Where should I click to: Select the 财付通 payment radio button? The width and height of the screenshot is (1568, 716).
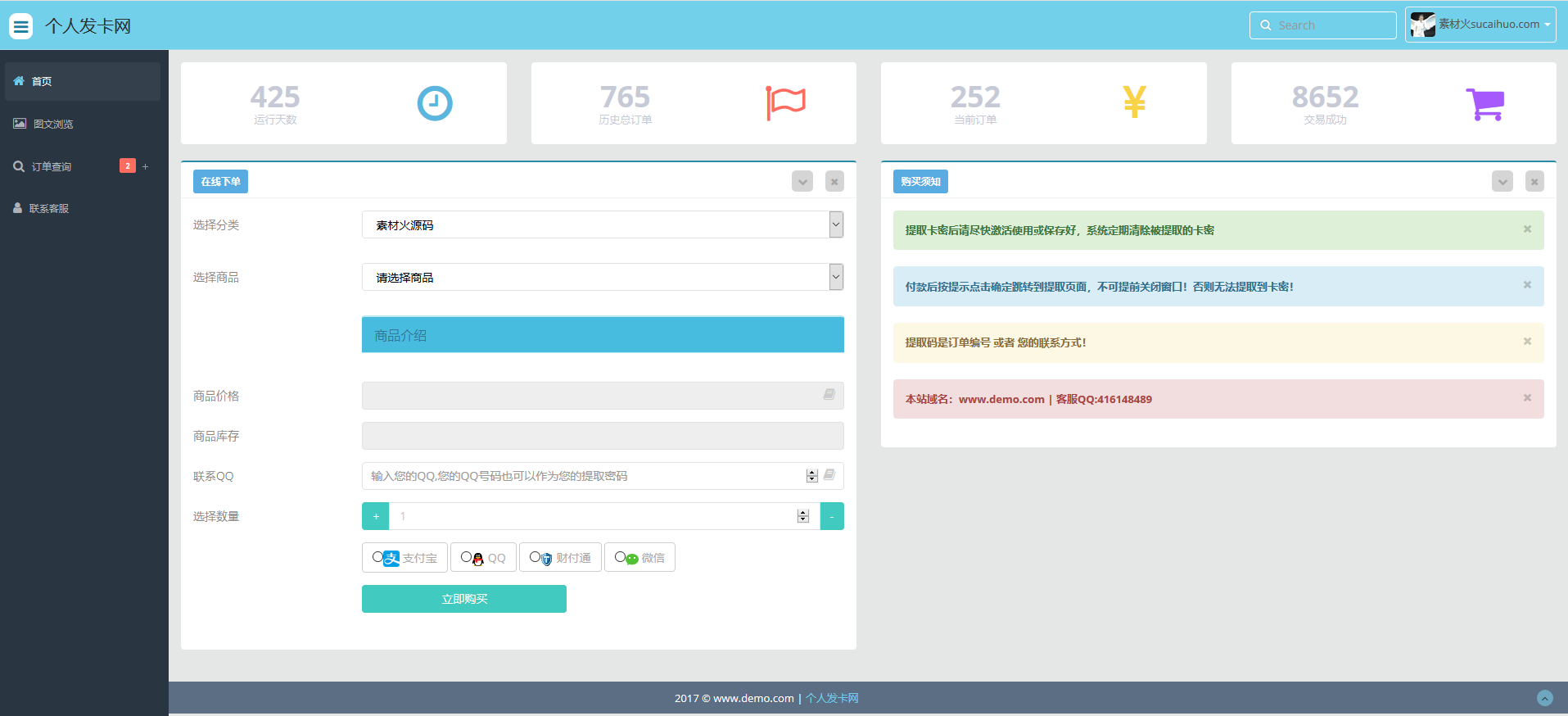tap(535, 557)
